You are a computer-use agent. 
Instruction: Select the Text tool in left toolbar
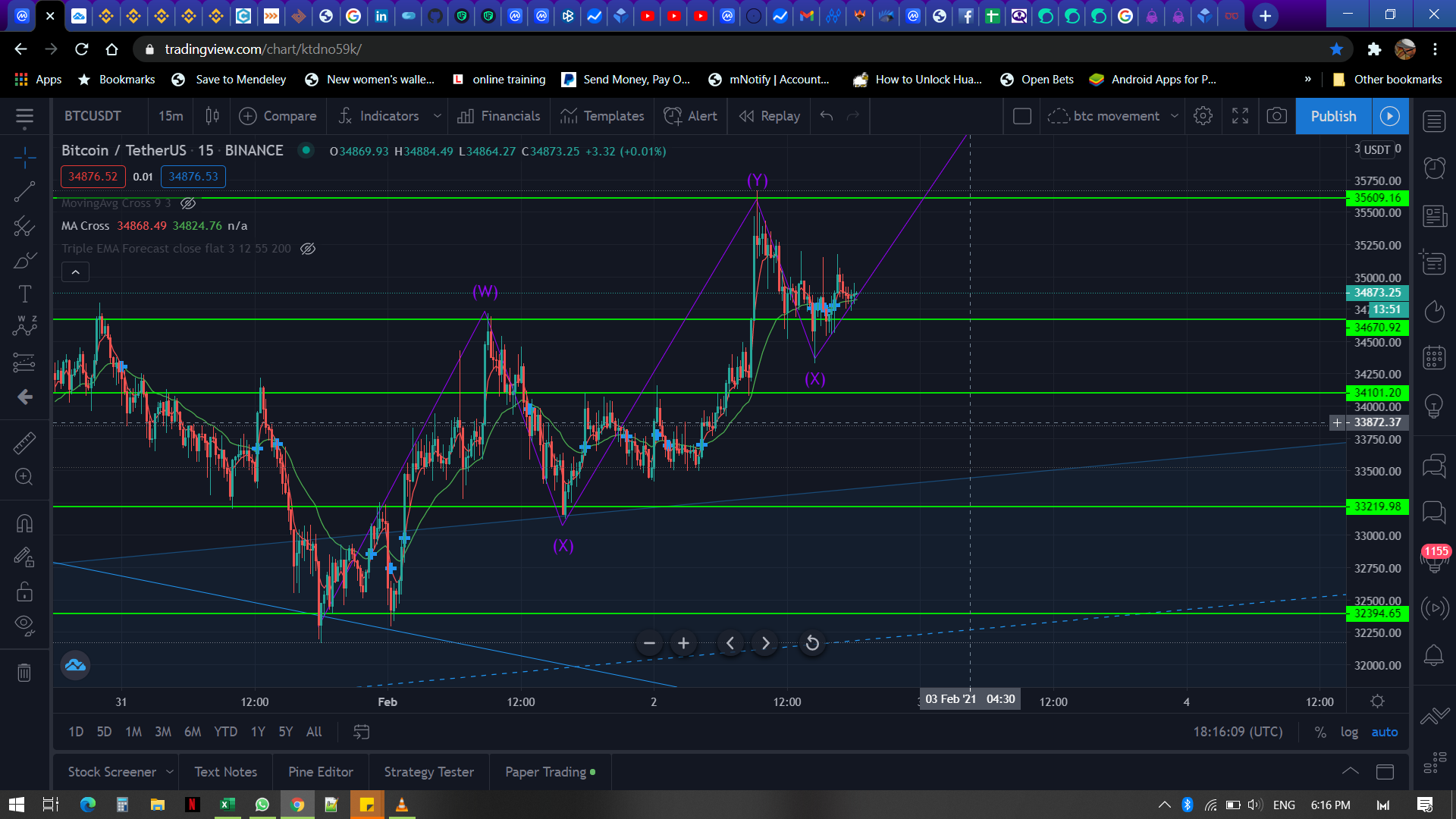pyautogui.click(x=24, y=294)
